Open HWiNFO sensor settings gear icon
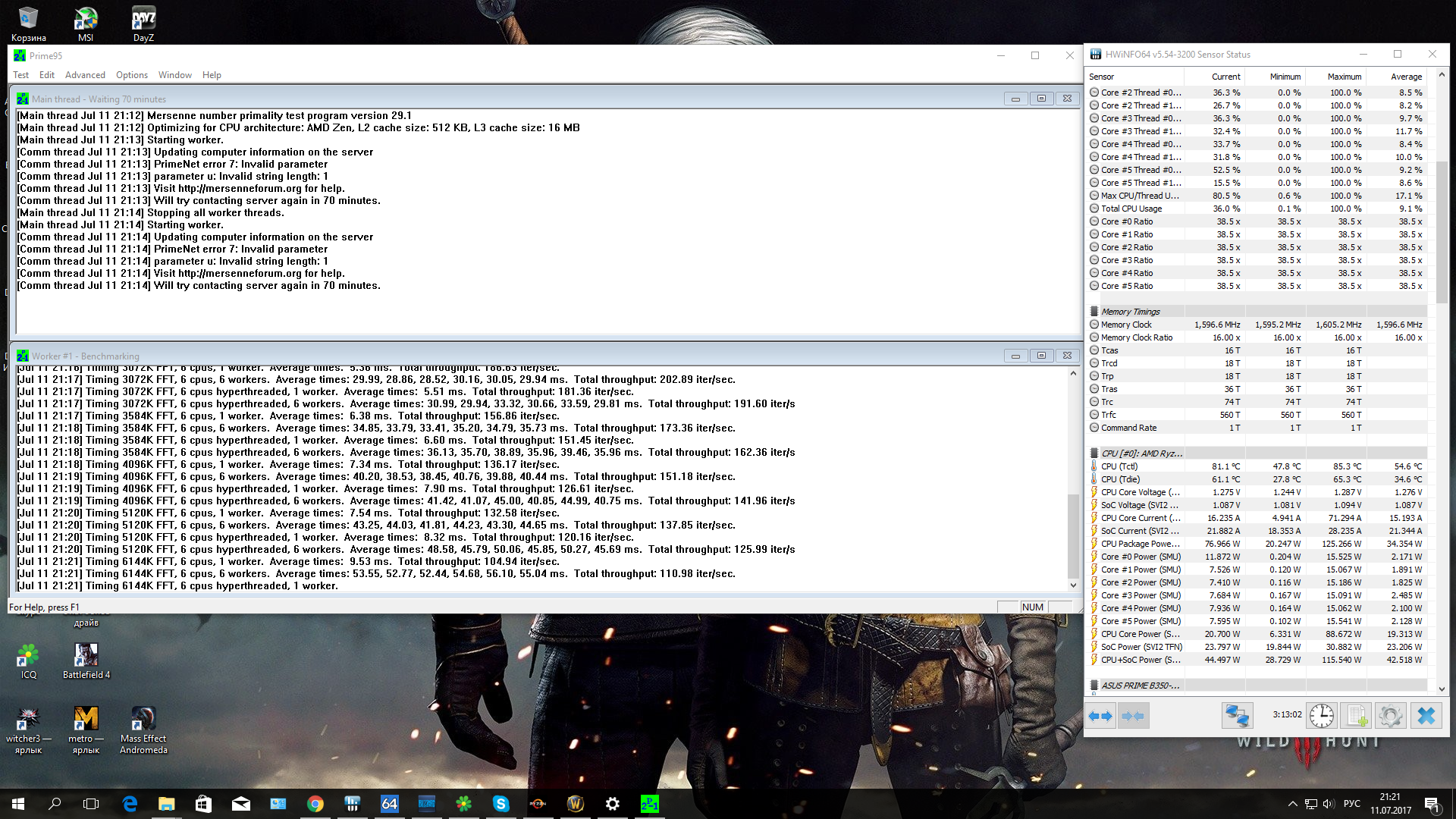This screenshot has width=1456, height=819. tap(1391, 716)
